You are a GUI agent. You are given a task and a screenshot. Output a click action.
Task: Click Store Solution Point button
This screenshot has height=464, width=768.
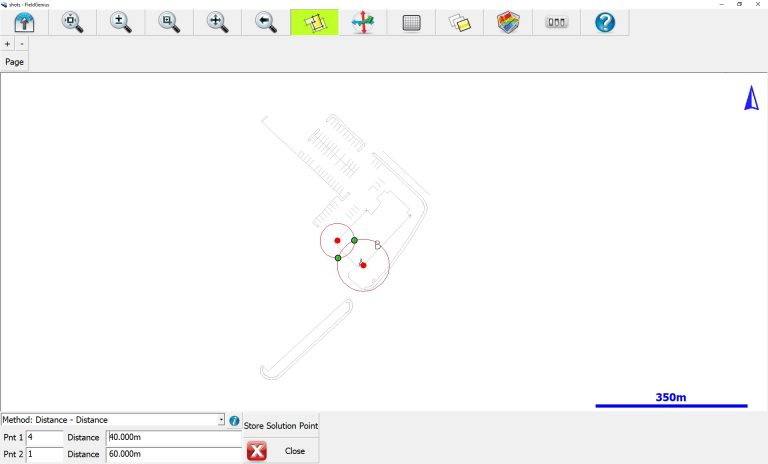pos(281,426)
